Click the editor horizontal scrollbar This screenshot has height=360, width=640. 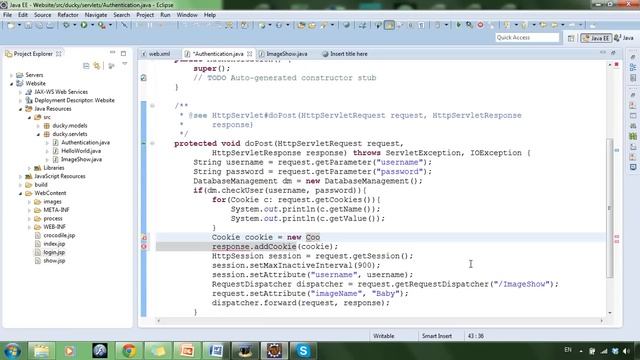point(380,321)
